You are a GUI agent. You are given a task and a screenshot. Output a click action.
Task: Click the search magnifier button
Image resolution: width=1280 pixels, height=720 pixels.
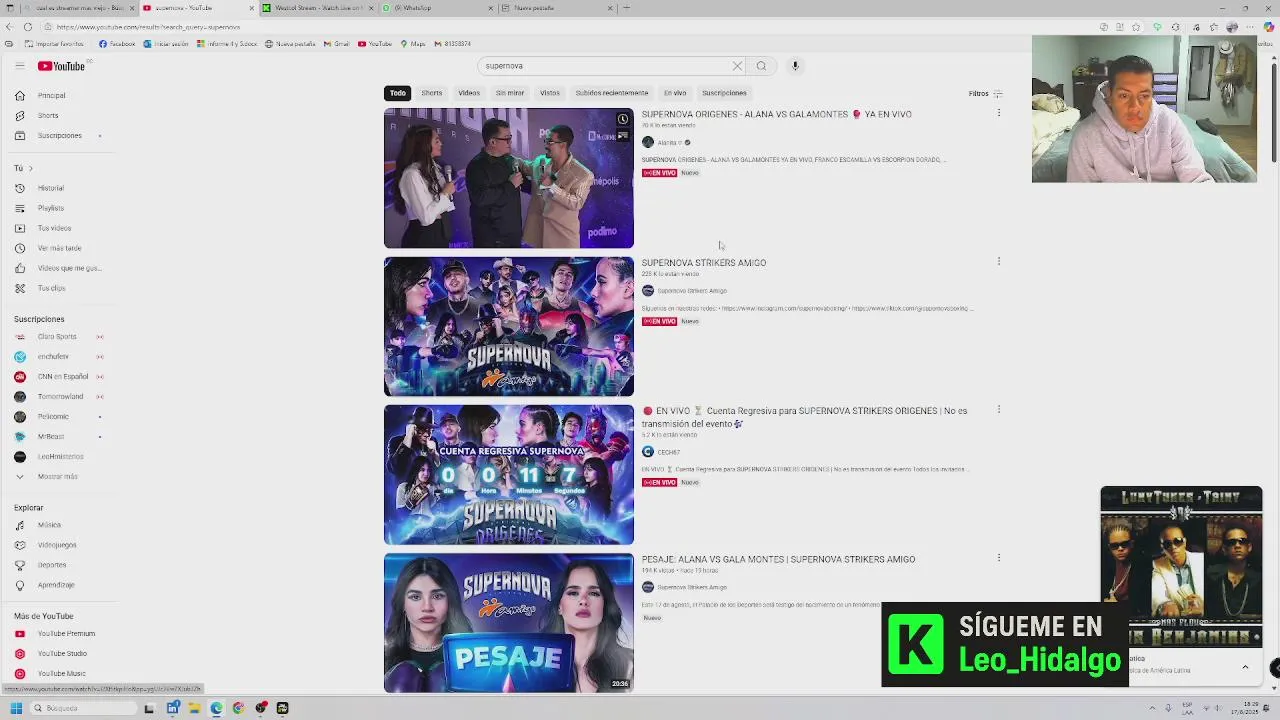(x=761, y=66)
